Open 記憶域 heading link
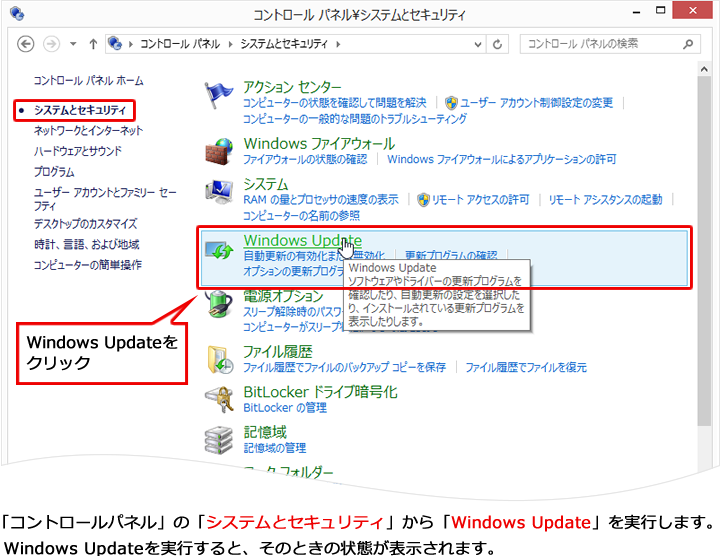 coord(265,432)
